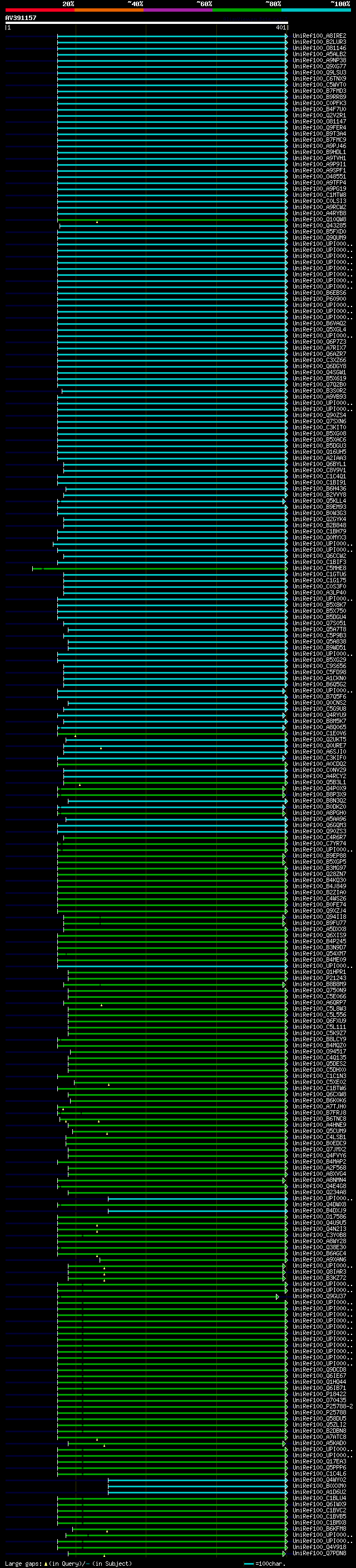Image resolution: width=356 pixels, height=1568 pixels.
Task: Open hit UniRef100_Q94II8
Action: [x=319, y=917]
